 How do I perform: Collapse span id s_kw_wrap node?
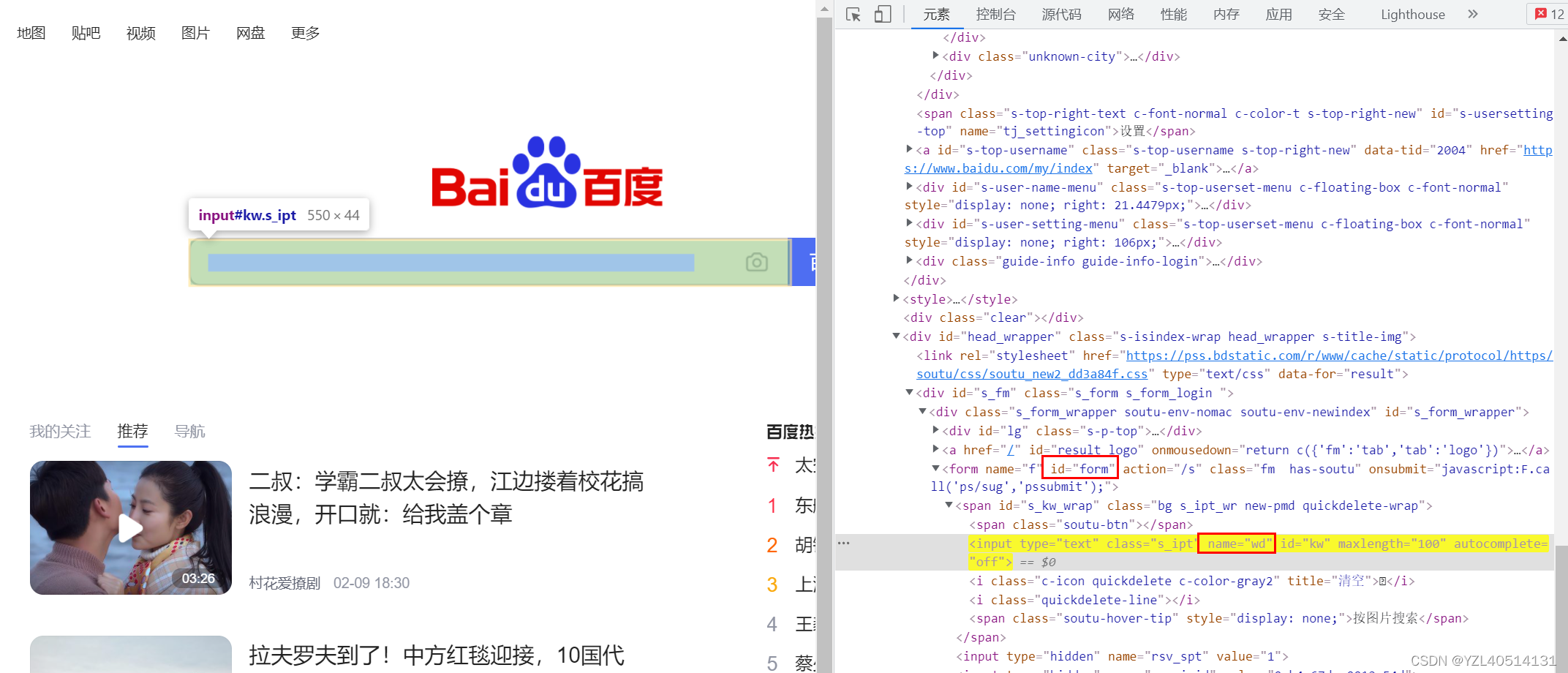tap(949, 505)
